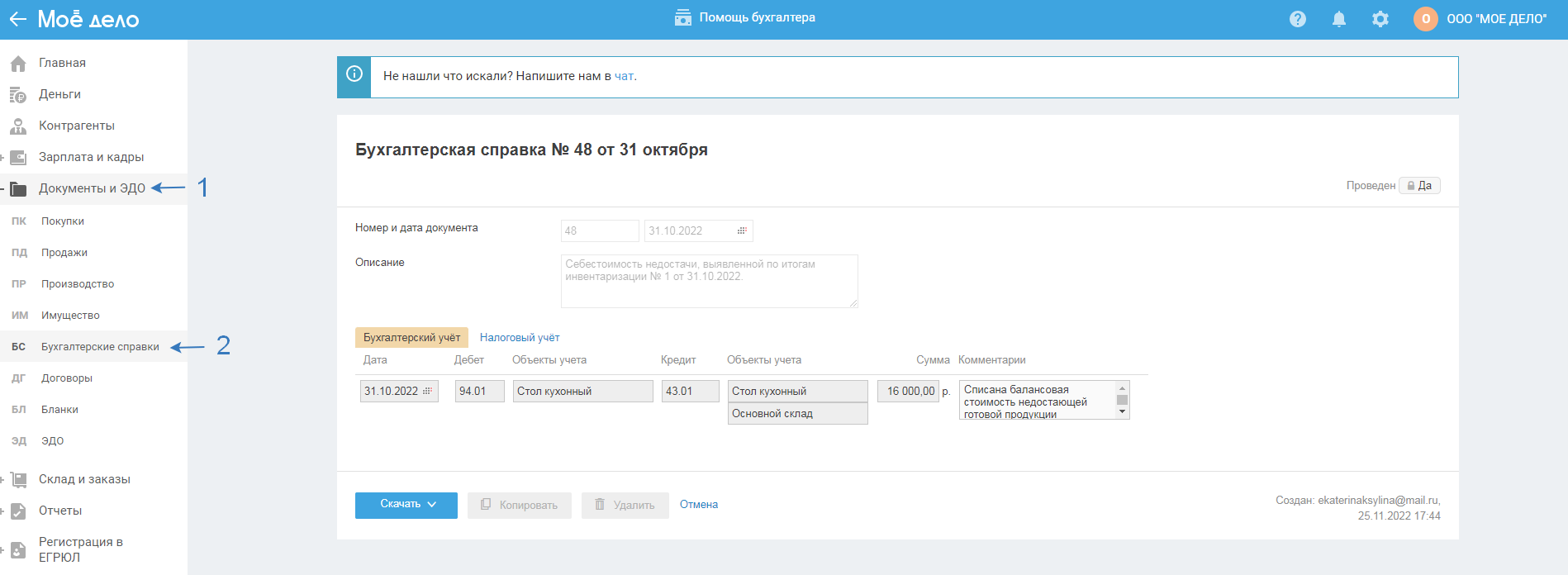
Task: Click the Регистрация в ЕГРЮЛ document icon
Action: pyautogui.click(x=18, y=549)
